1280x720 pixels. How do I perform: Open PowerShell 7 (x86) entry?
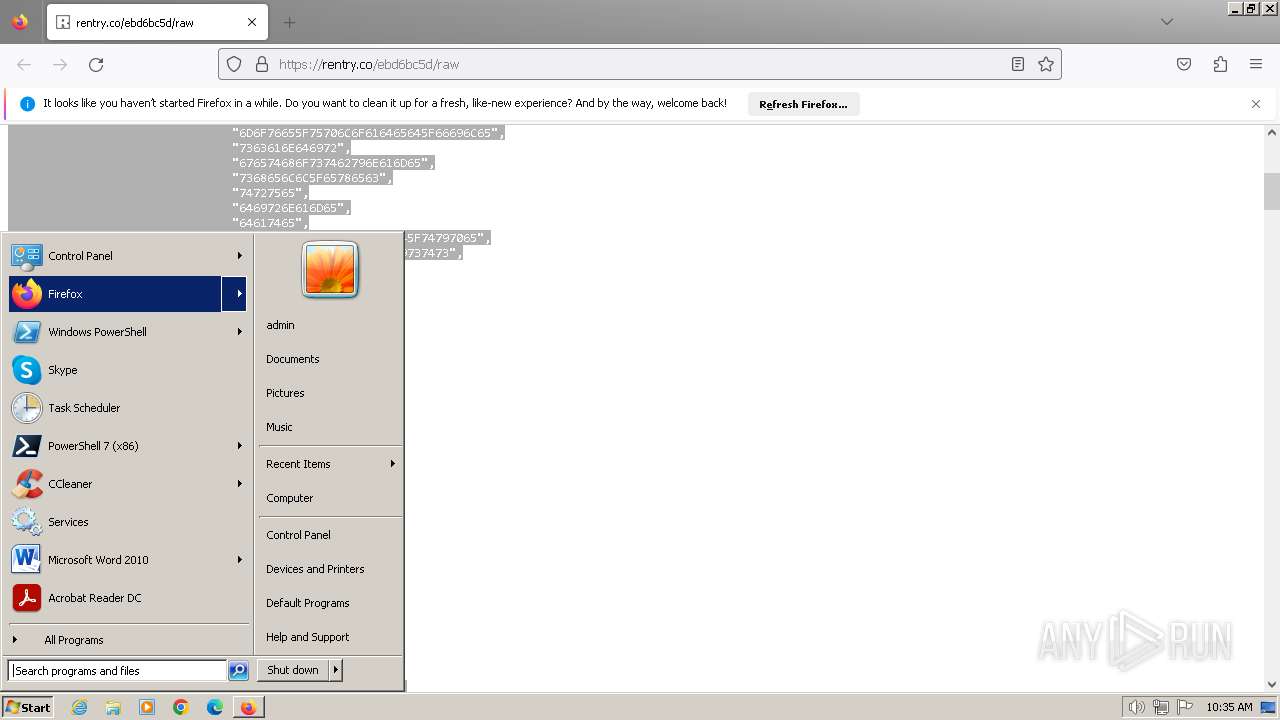pyautogui.click(x=127, y=446)
